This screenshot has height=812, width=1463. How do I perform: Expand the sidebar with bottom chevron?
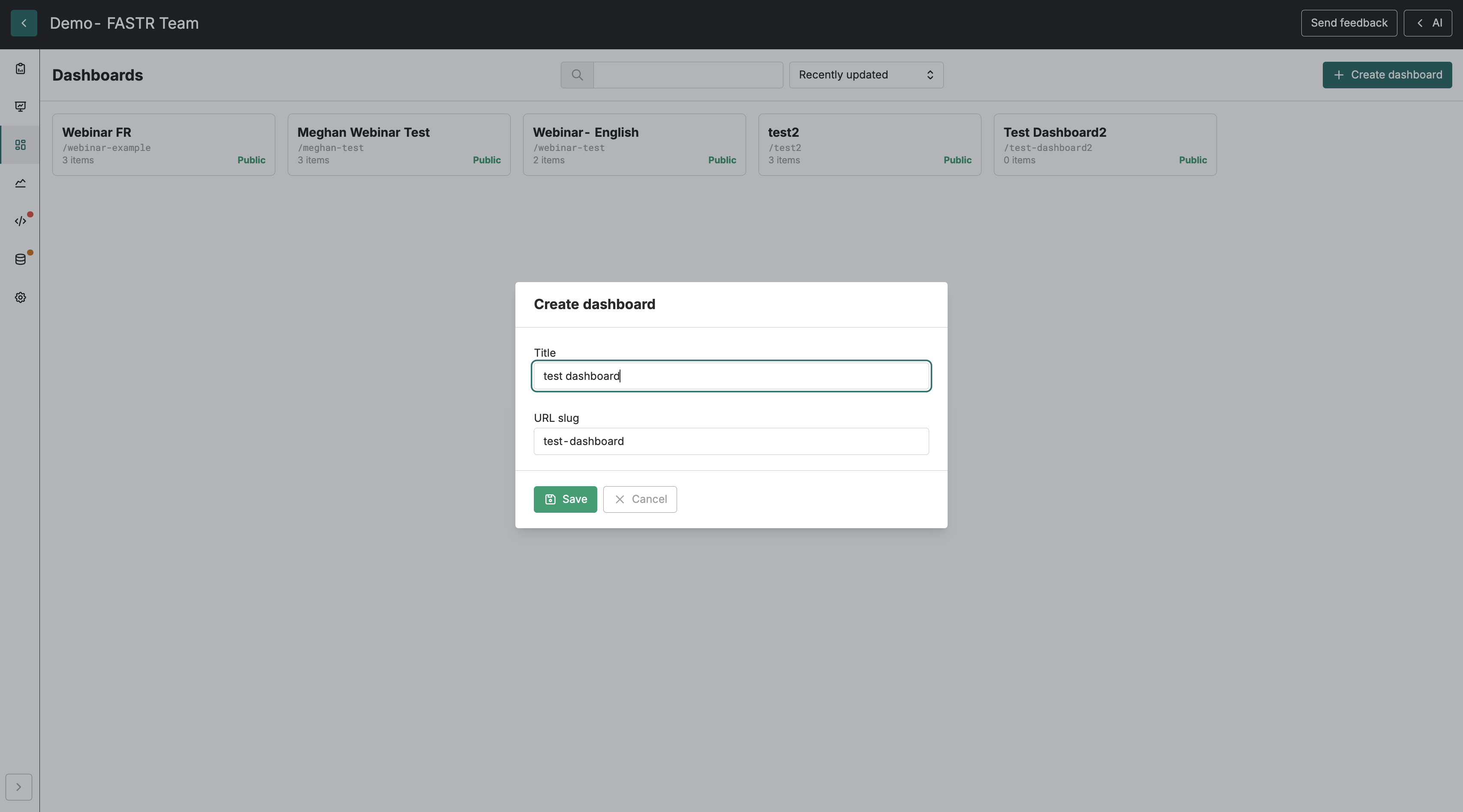point(19,787)
